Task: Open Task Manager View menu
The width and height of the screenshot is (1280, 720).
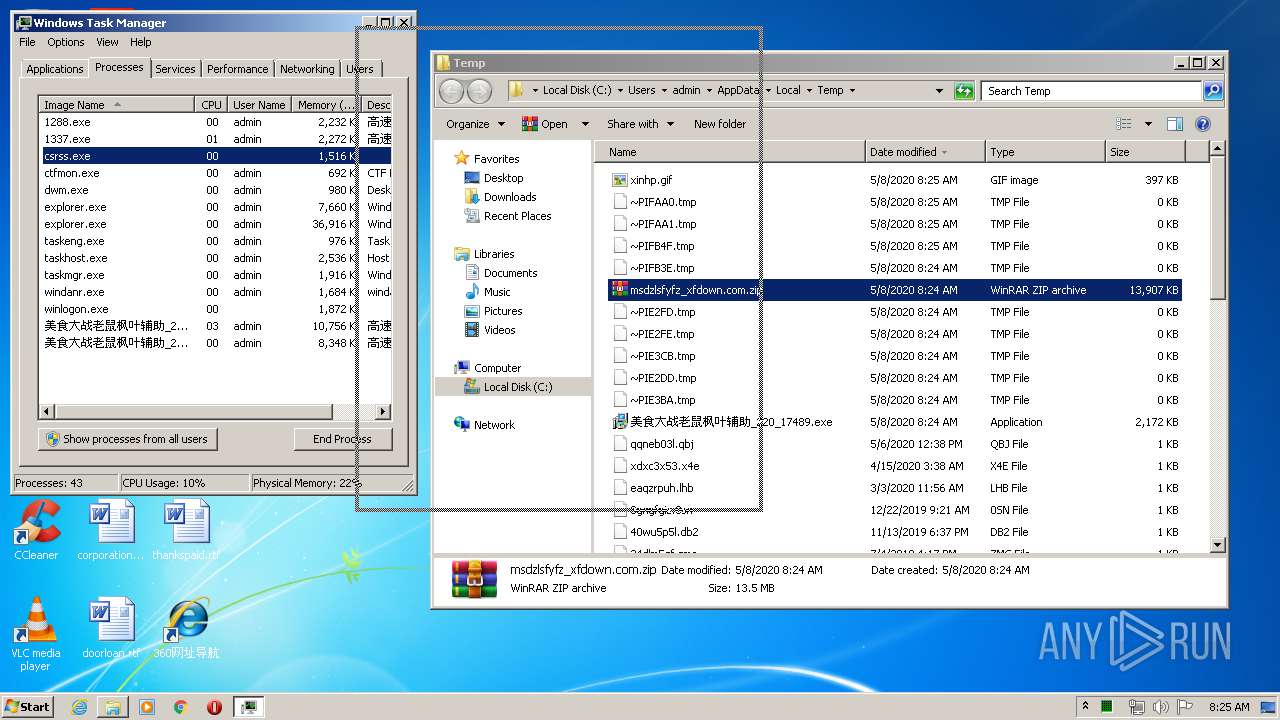Action: [x=107, y=42]
